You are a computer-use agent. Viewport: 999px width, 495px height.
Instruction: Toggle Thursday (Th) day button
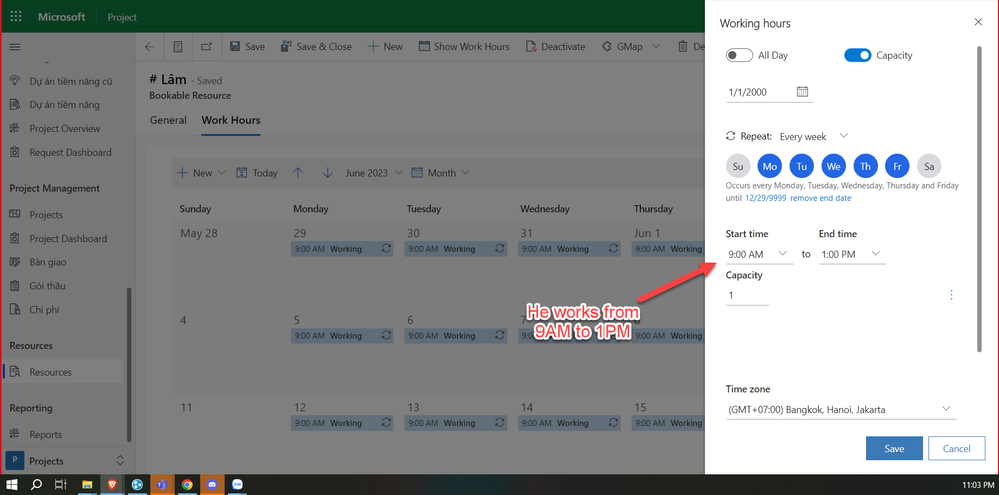(x=865, y=166)
